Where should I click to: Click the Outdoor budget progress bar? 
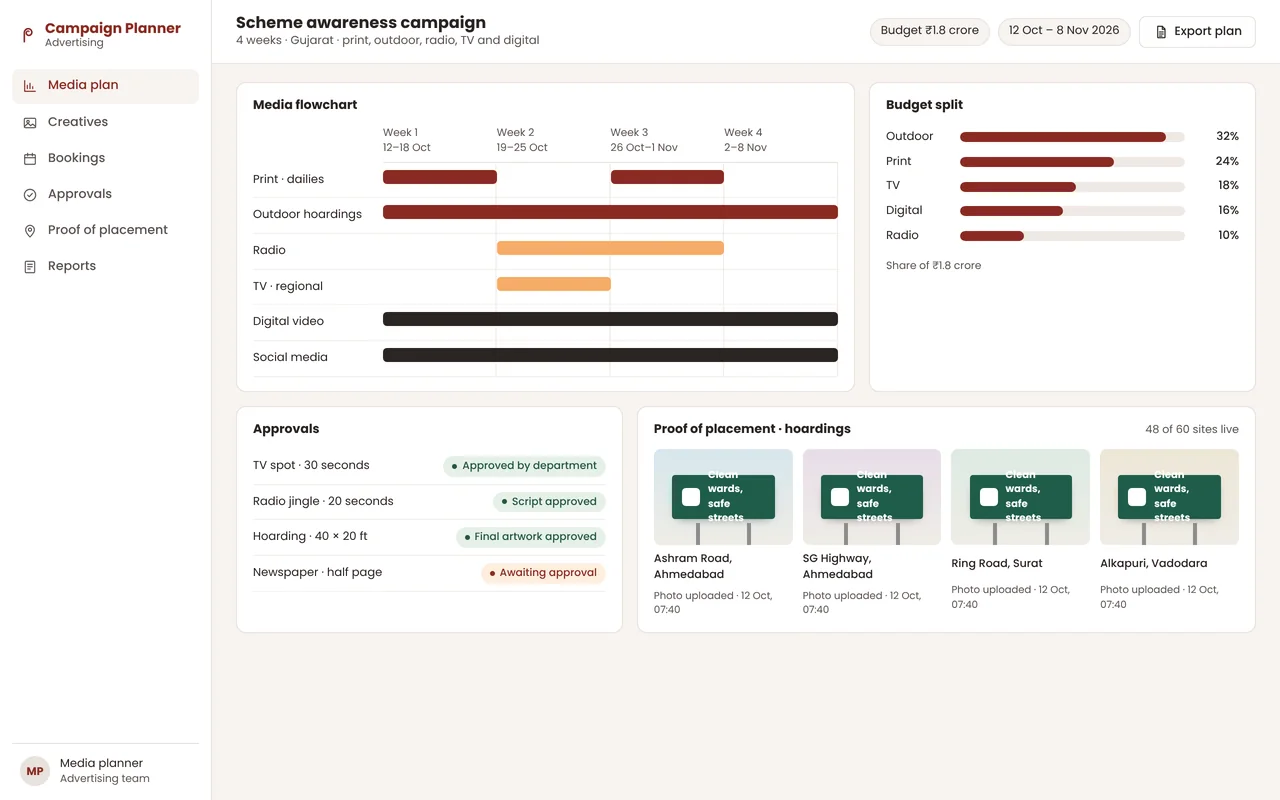pyautogui.click(x=1072, y=137)
